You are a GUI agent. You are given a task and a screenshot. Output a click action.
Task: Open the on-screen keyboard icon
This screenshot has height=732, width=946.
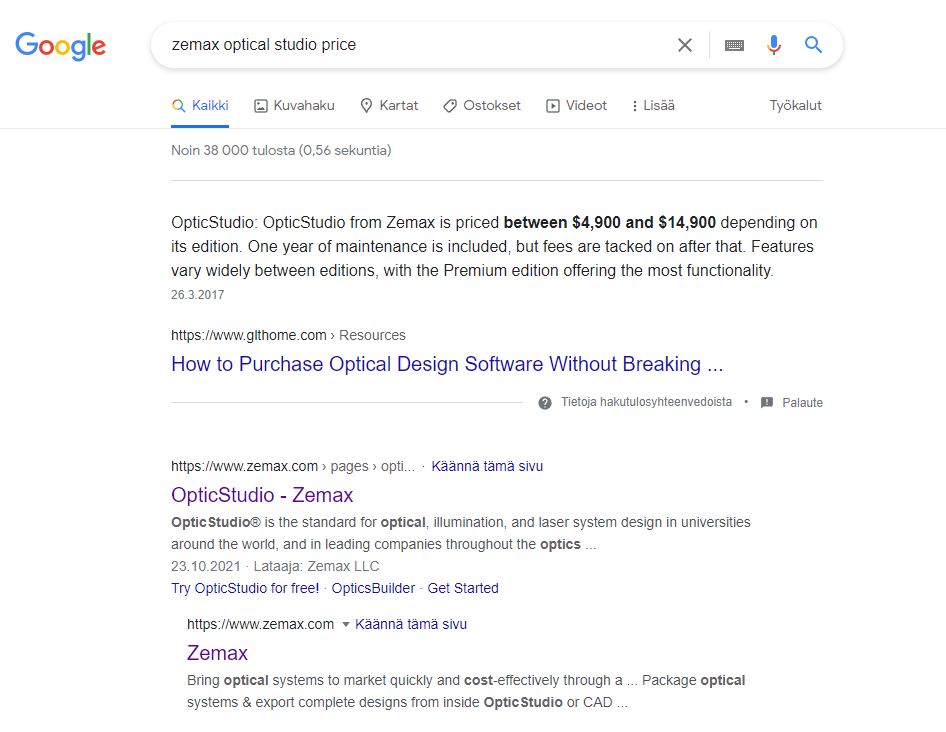[734, 45]
